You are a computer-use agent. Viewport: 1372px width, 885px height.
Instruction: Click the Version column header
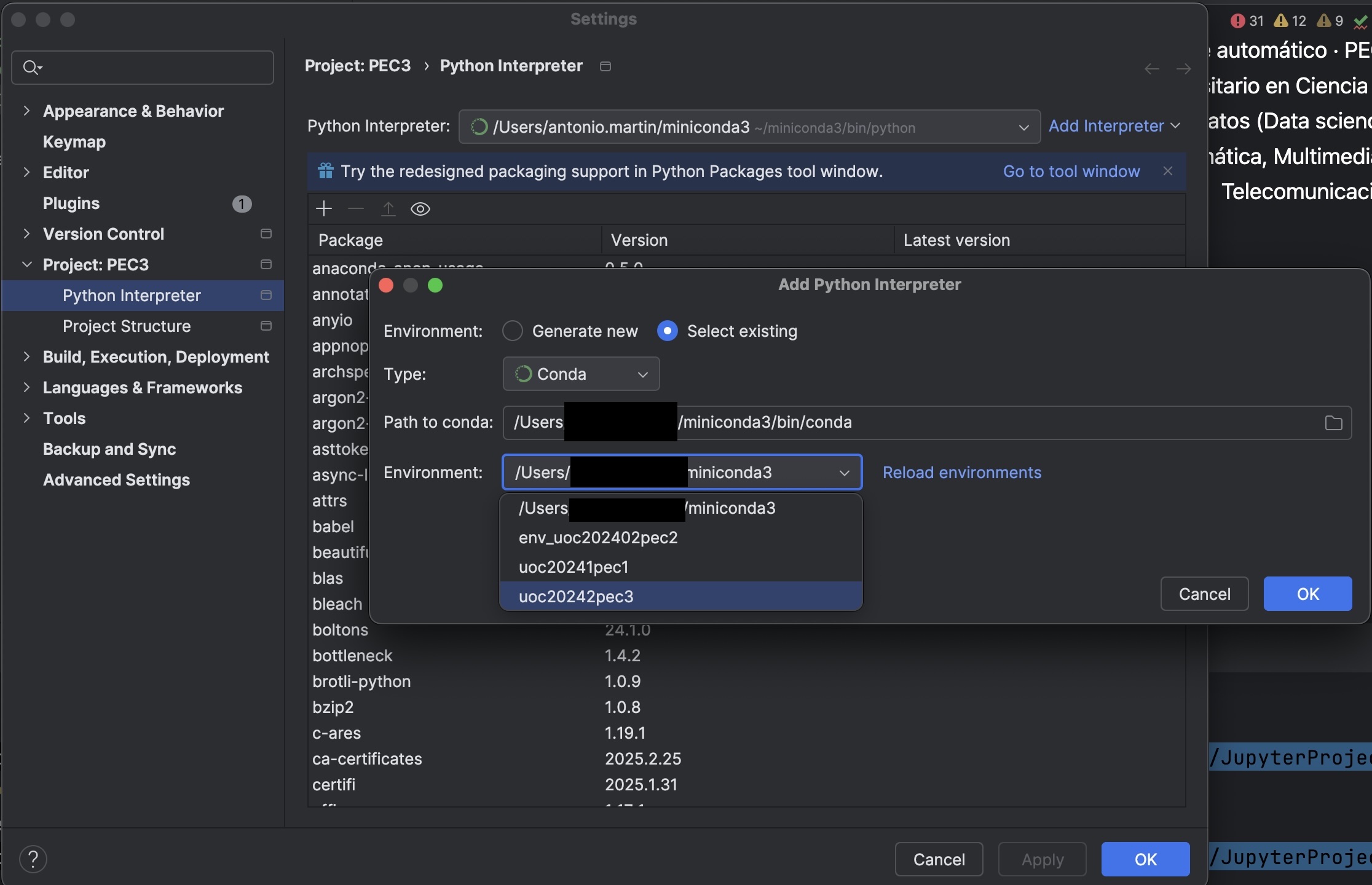point(747,240)
